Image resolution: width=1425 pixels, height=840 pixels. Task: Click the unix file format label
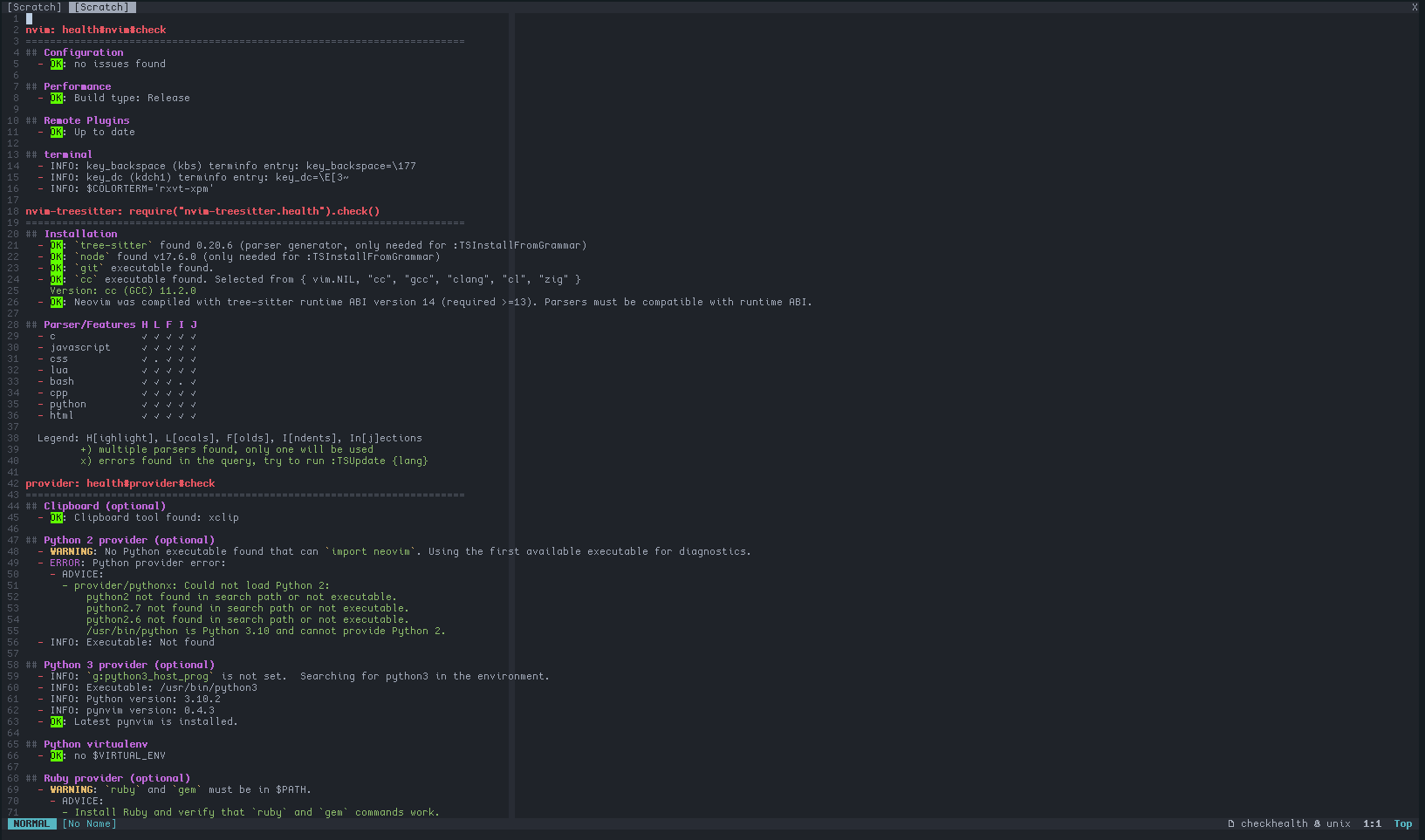point(1339,823)
